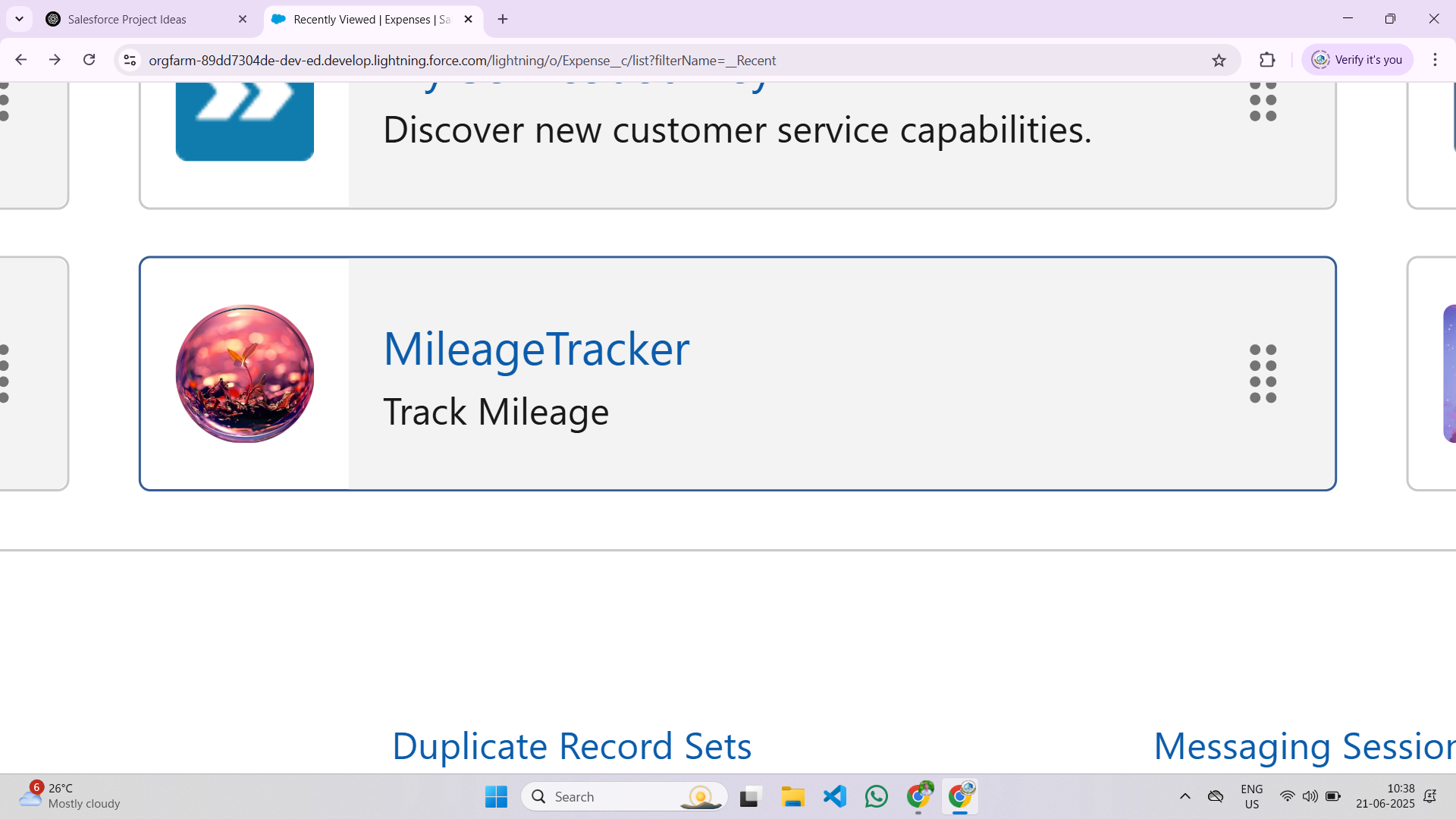Open the Extensions puzzle icon
Screen dimensions: 1456x819
pos(1267,60)
